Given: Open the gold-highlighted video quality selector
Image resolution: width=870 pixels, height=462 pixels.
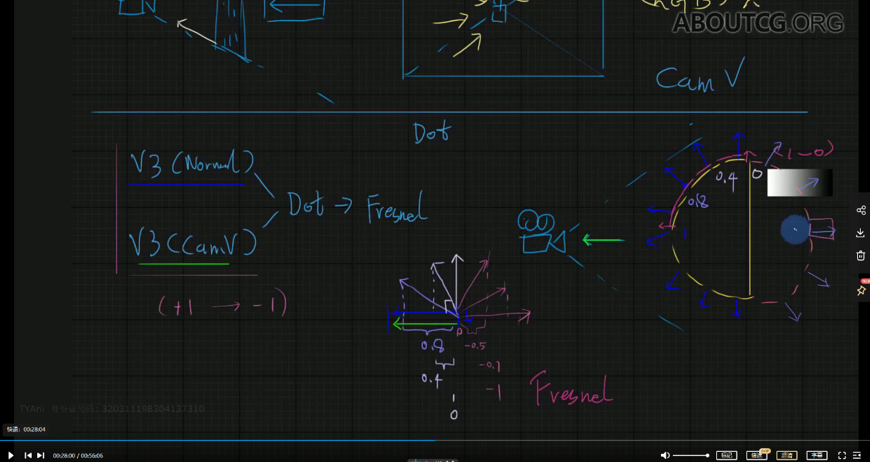Looking at the screenshot, I should pyautogui.click(x=787, y=456).
